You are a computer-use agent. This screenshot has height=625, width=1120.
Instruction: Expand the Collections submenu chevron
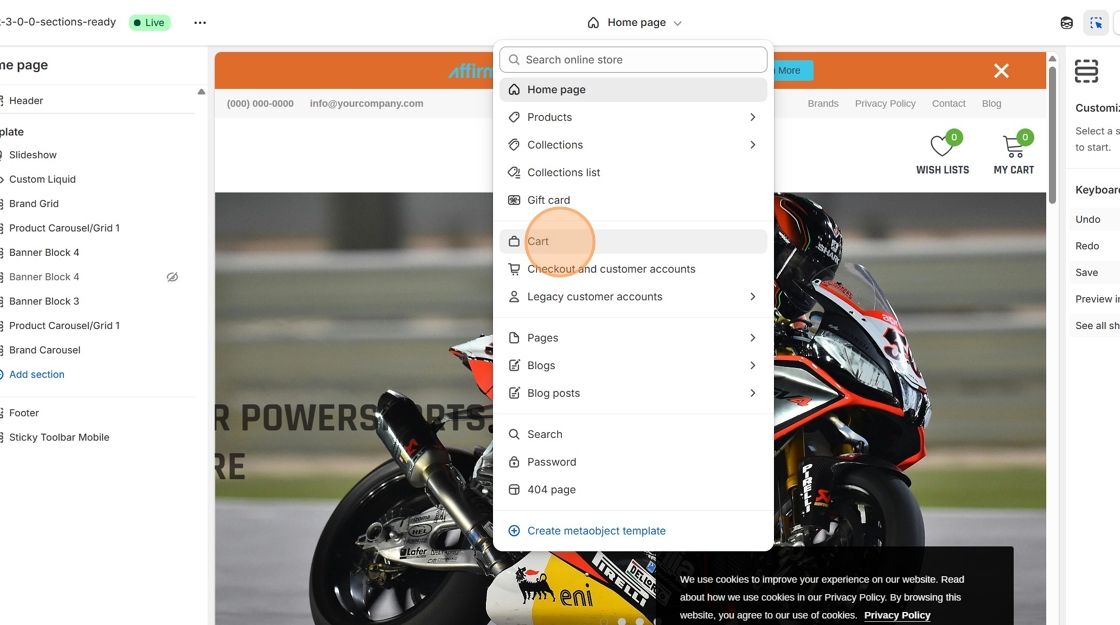(x=753, y=145)
